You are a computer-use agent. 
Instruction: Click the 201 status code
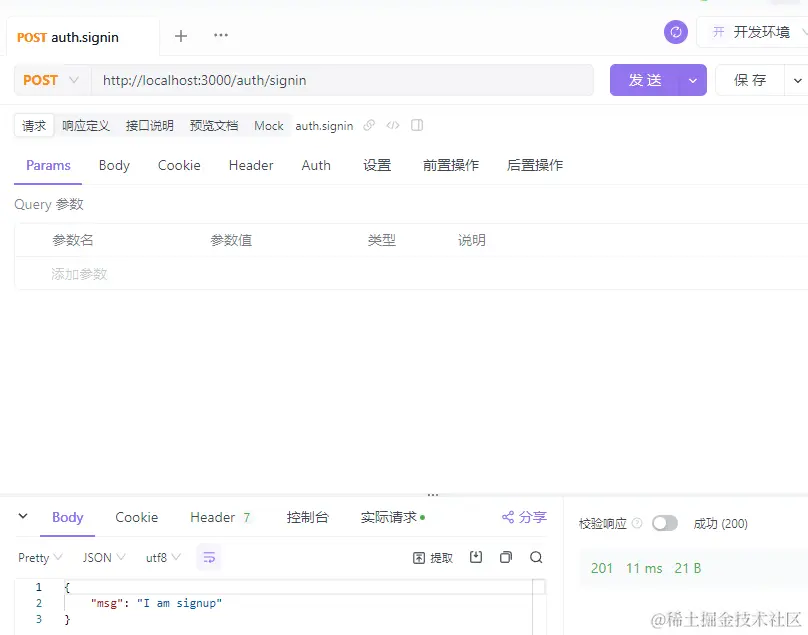pos(601,568)
